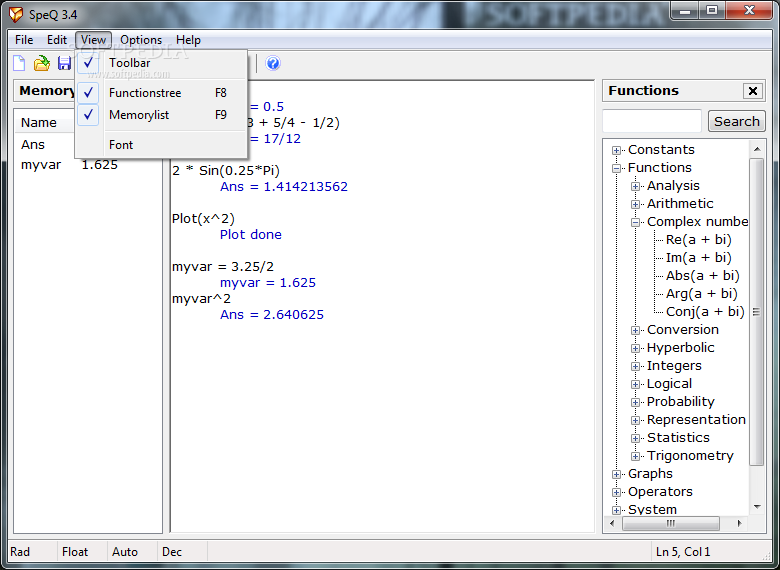The height and width of the screenshot is (570, 780).
Task: Expand the Integers tree node
Action: pyautogui.click(x=635, y=366)
